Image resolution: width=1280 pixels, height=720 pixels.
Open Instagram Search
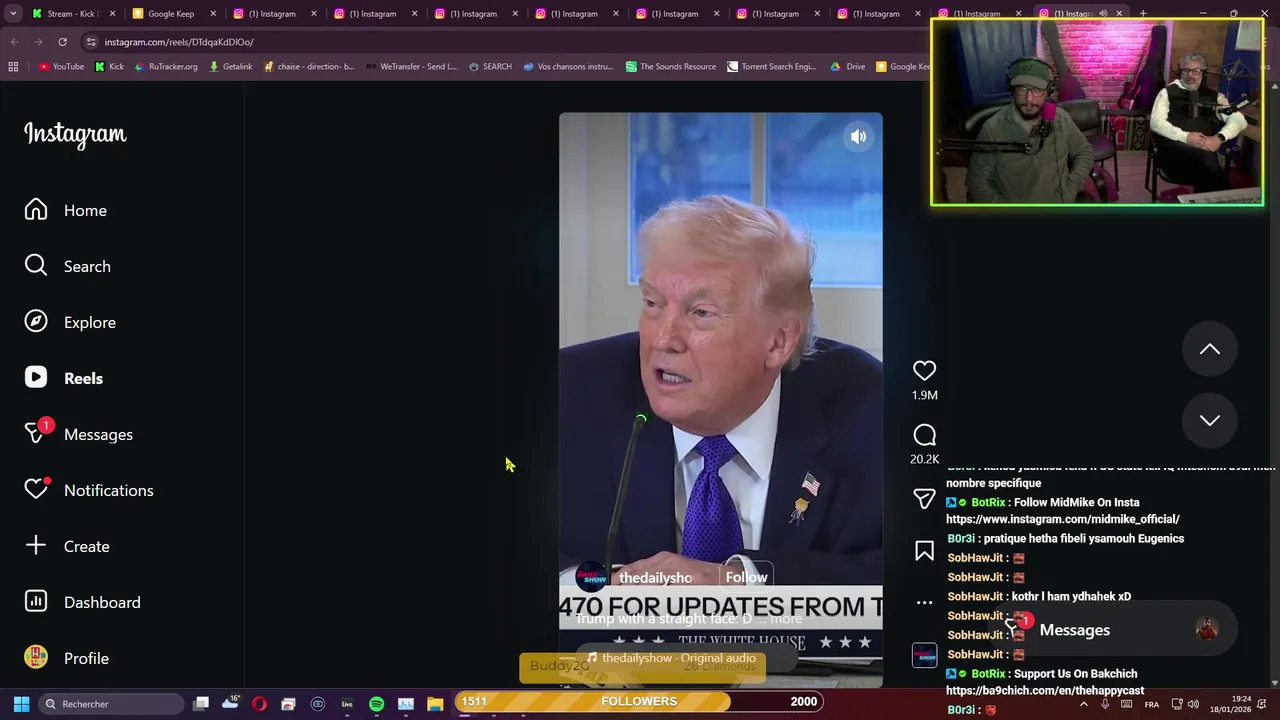pyautogui.click(x=67, y=266)
